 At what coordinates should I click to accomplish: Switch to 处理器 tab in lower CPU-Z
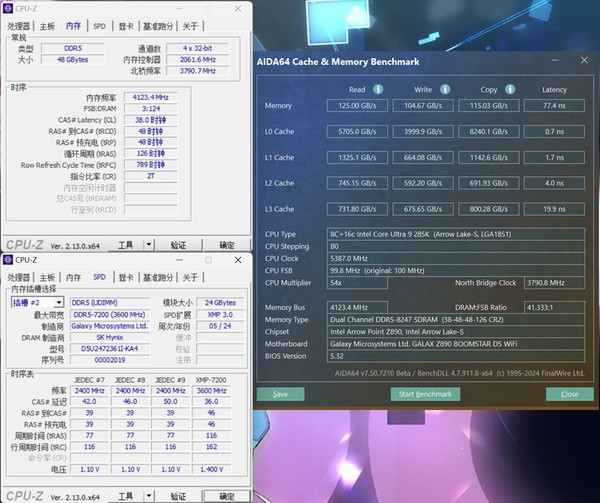18,277
